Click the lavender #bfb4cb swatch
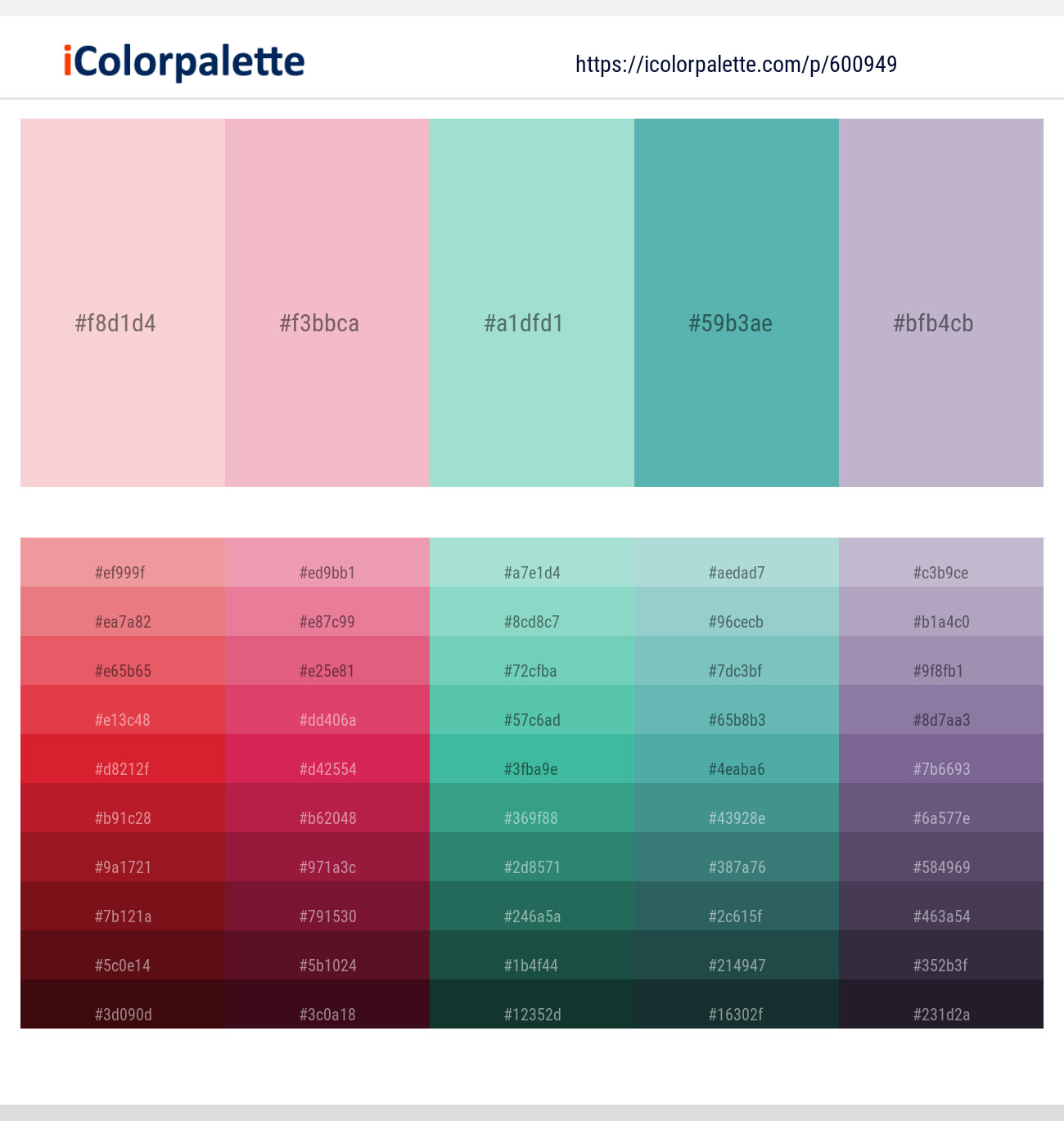 click(x=940, y=303)
